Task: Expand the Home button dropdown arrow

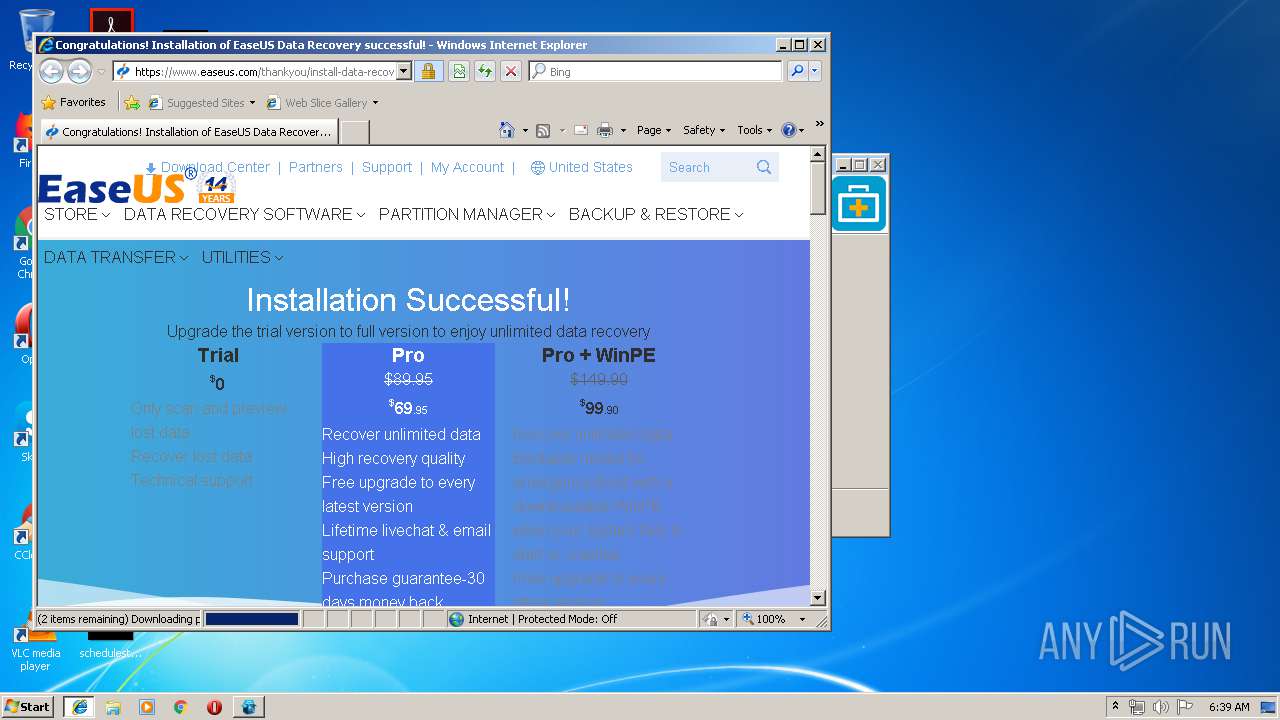Action: point(525,130)
